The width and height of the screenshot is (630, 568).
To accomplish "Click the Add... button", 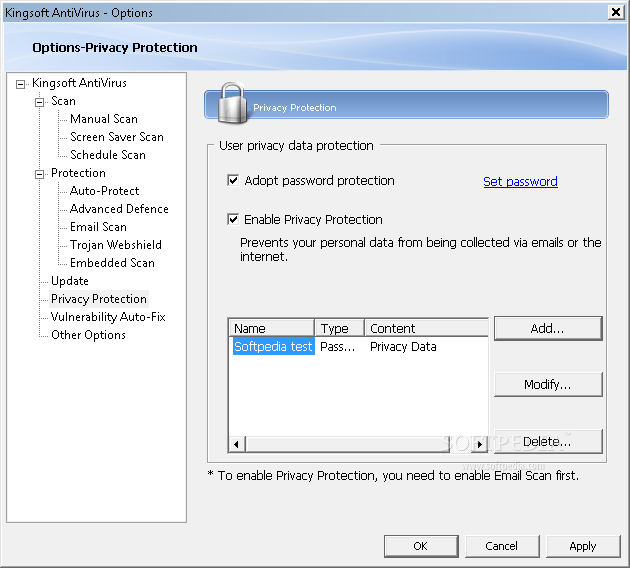I will (548, 329).
